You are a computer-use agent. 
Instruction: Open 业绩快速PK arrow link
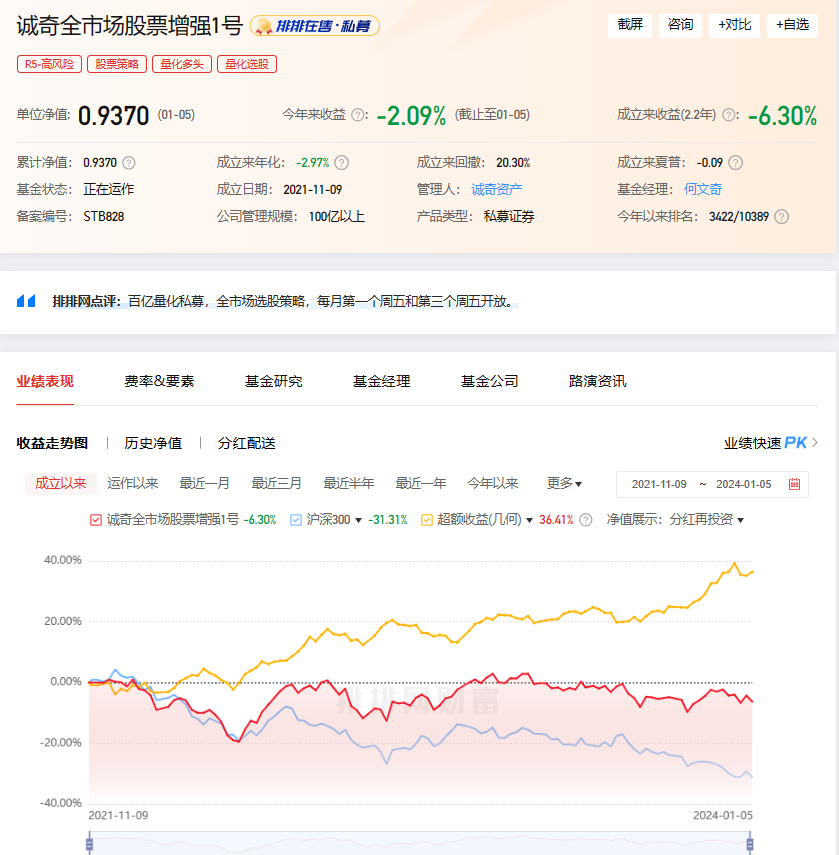click(x=771, y=443)
